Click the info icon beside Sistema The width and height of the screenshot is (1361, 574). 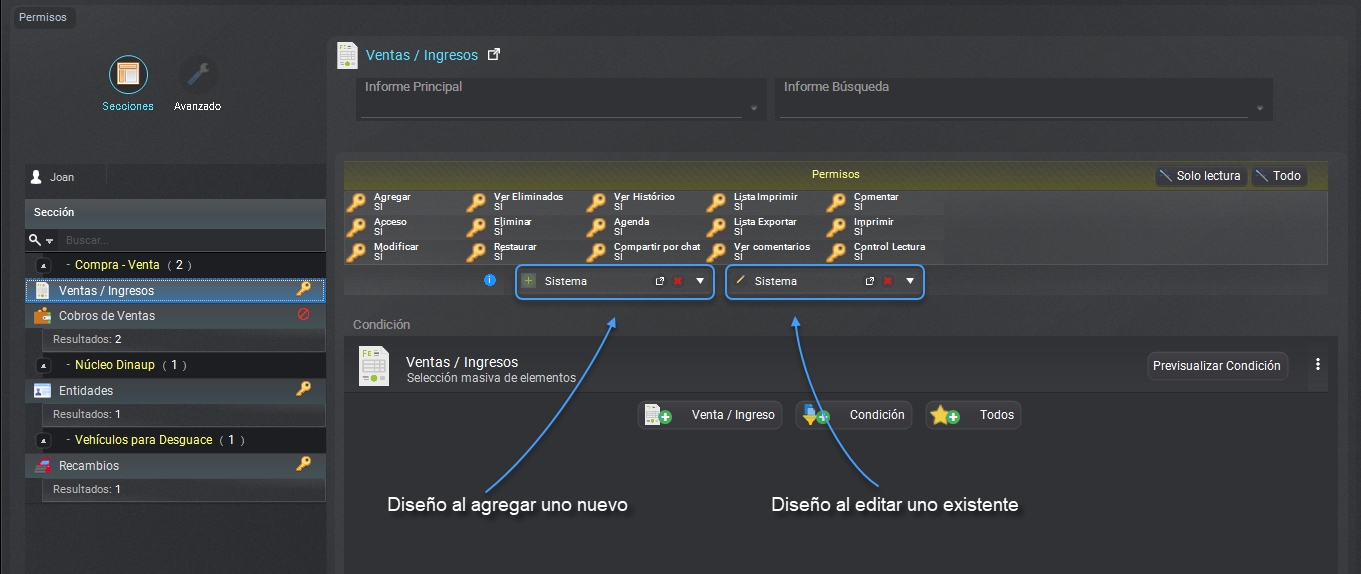[x=490, y=281]
